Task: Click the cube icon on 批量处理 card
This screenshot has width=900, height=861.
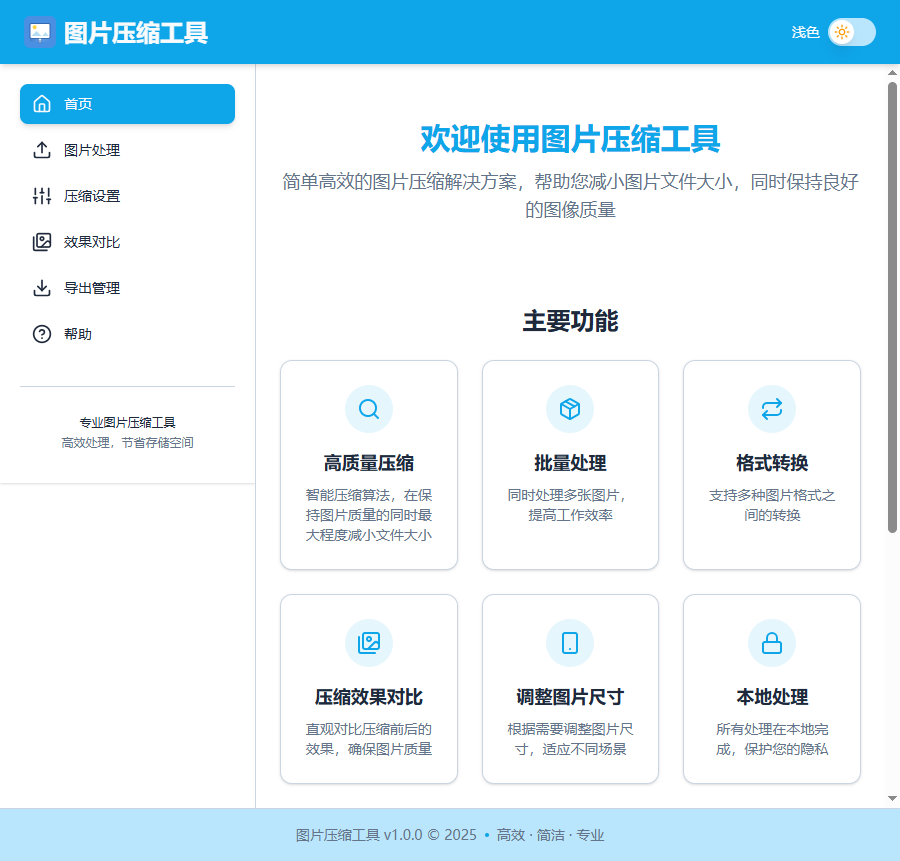Action: tap(570, 409)
